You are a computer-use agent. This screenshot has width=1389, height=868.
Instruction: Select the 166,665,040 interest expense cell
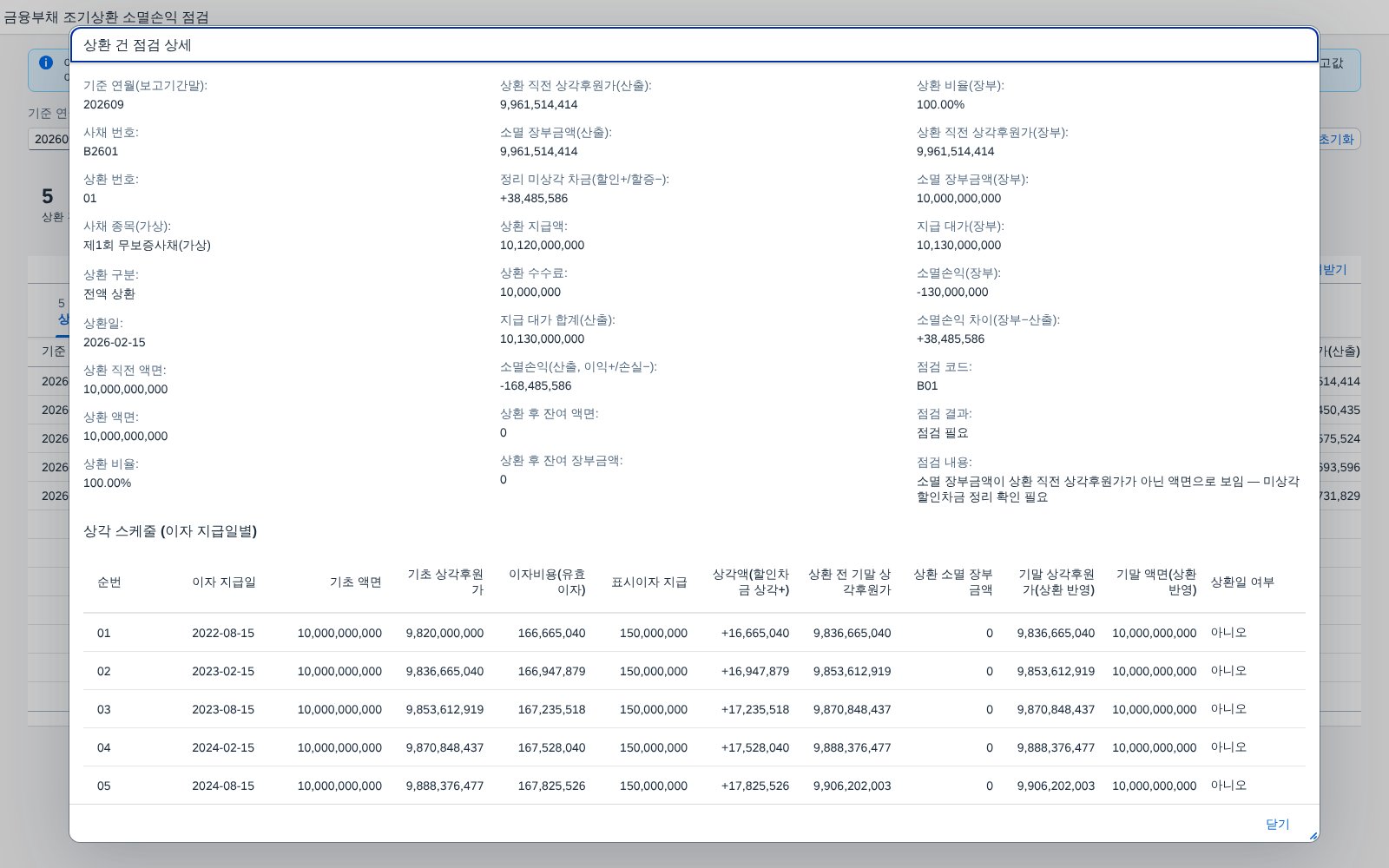coord(551,633)
